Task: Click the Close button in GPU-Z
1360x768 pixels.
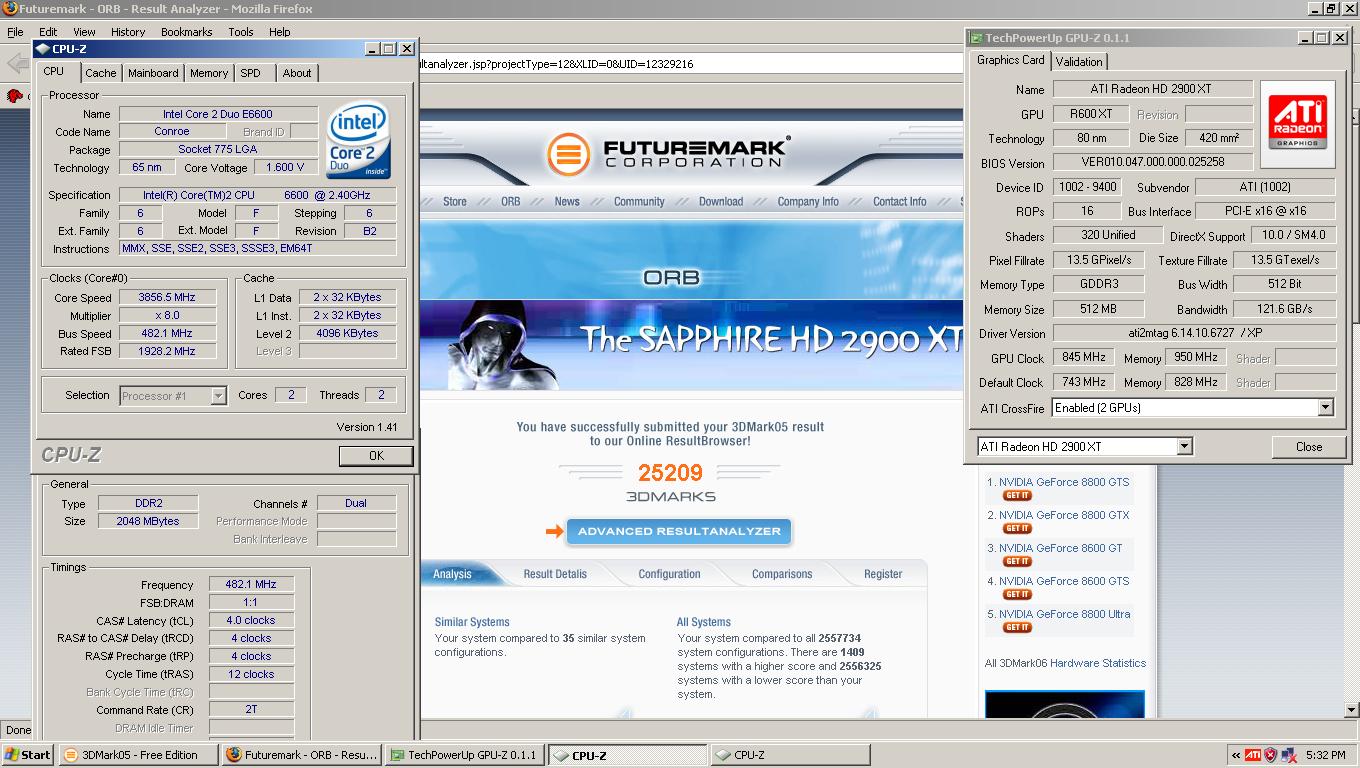Action: (1309, 447)
